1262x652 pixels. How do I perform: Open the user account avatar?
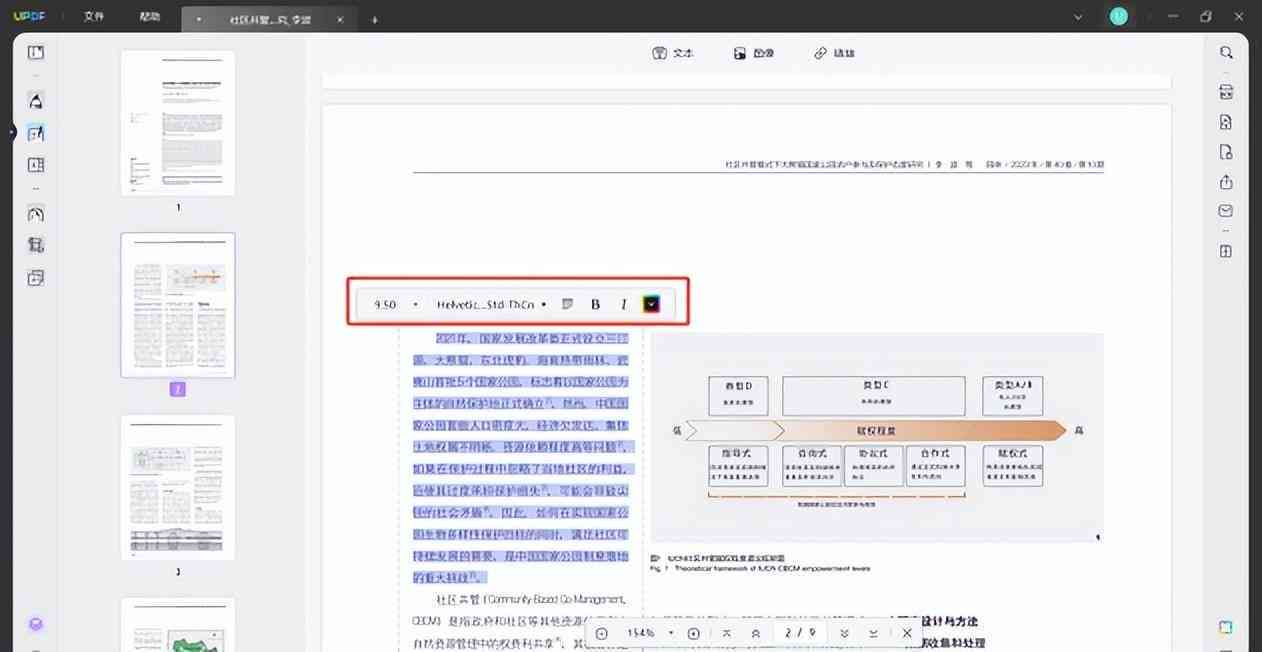[1118, 17]
